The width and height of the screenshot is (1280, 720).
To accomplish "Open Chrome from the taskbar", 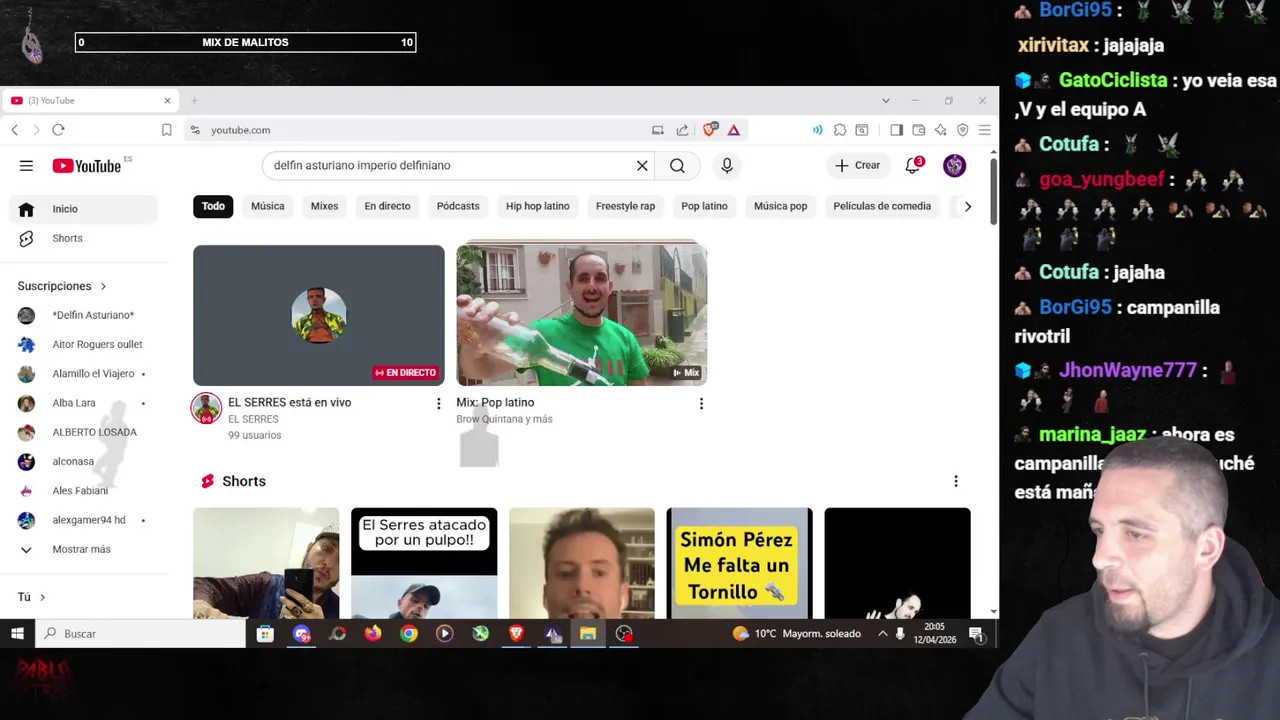I will click(409, 634).
